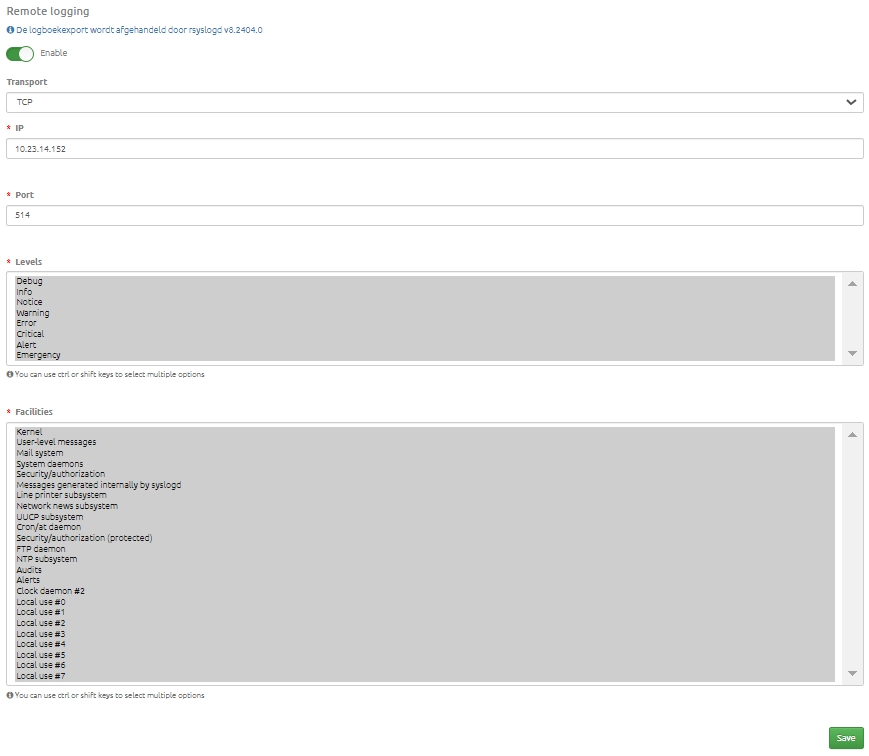Viewport: 869px width, 756px height.
Task: Click the Levels list scroll up arrow
Action: [852, 284]
